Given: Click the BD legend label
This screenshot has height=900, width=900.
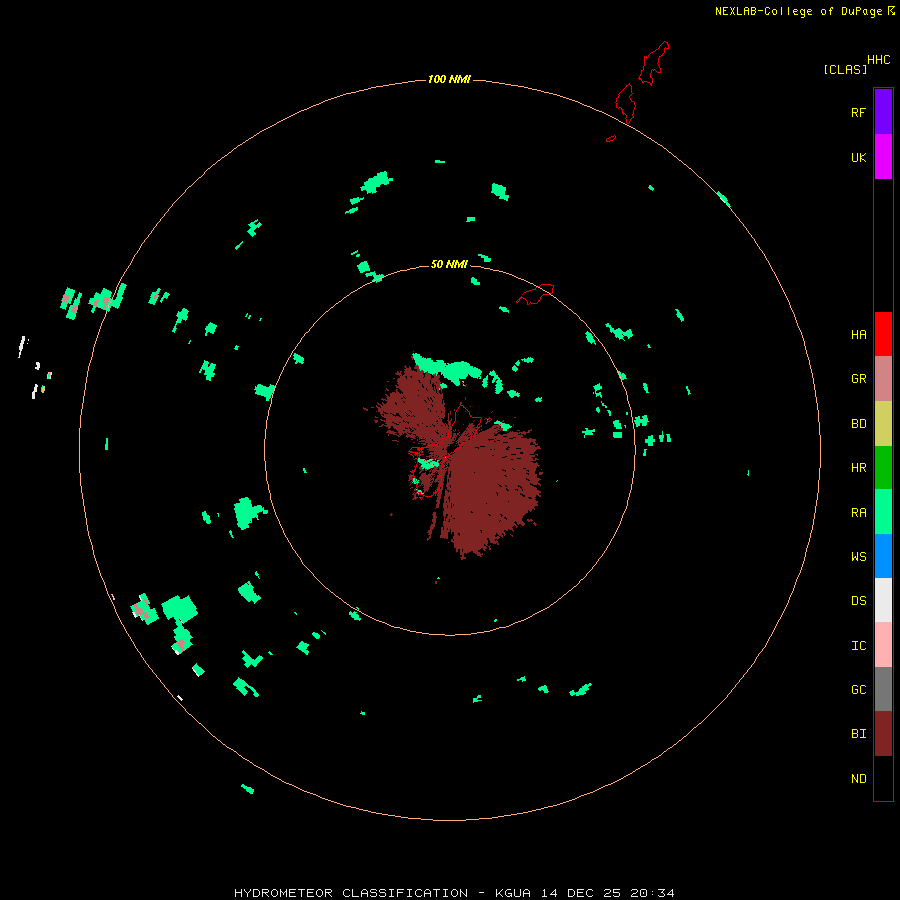Looking at the screenshot, I should (x=858, y=424).
